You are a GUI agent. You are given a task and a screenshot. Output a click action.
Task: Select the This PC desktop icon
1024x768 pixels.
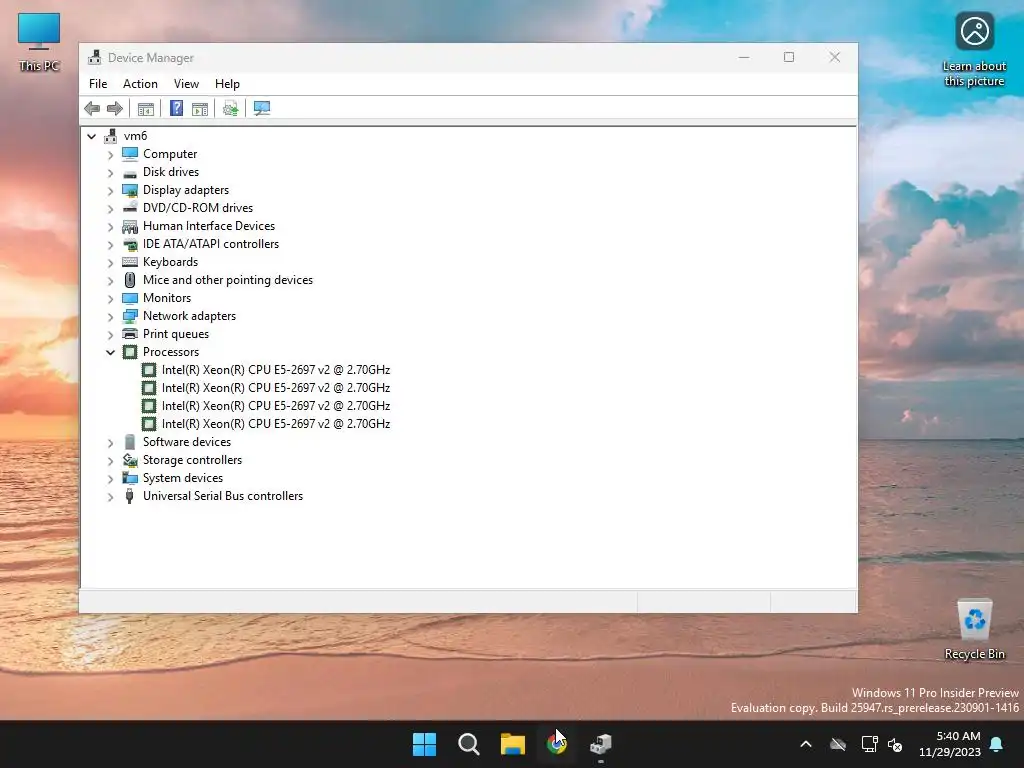39,42
